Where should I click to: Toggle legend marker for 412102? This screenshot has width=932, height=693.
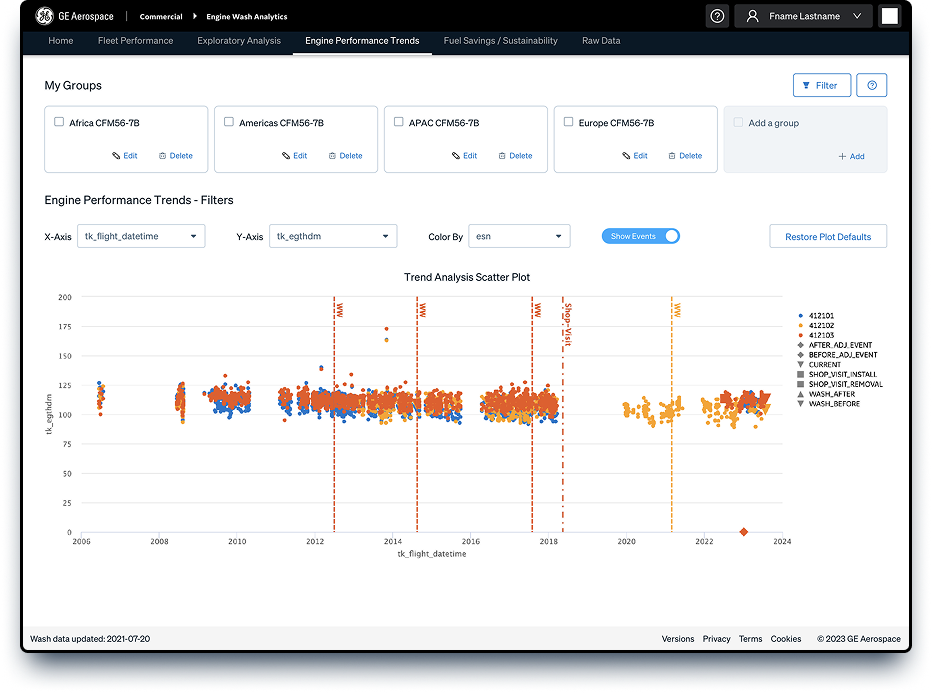point(801,325)
